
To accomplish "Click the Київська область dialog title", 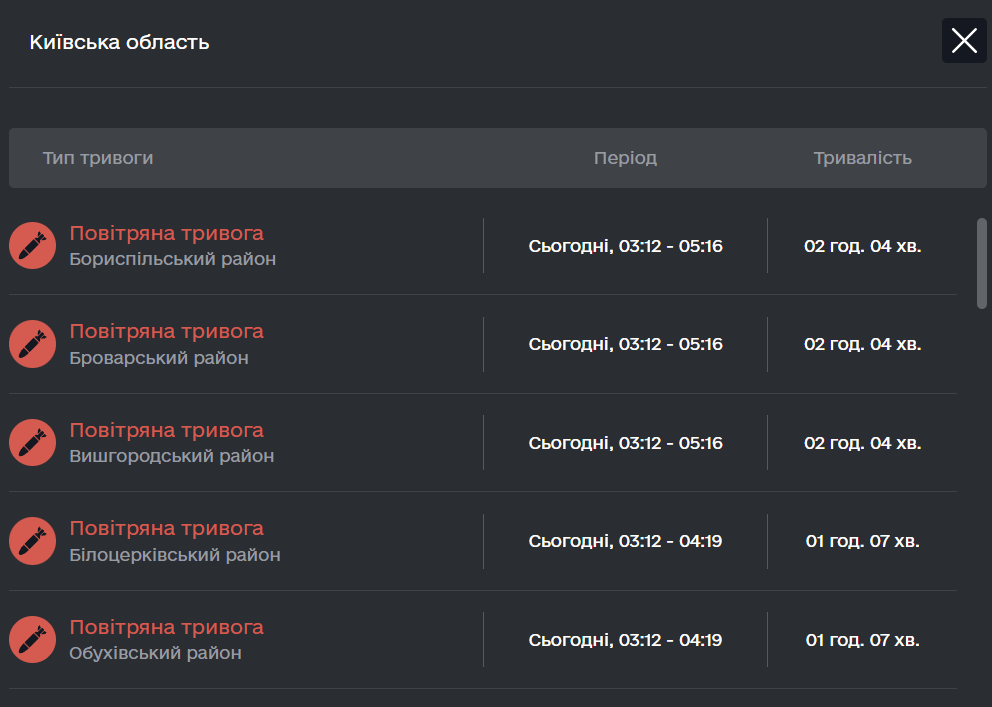I will [x=120, y=42].
